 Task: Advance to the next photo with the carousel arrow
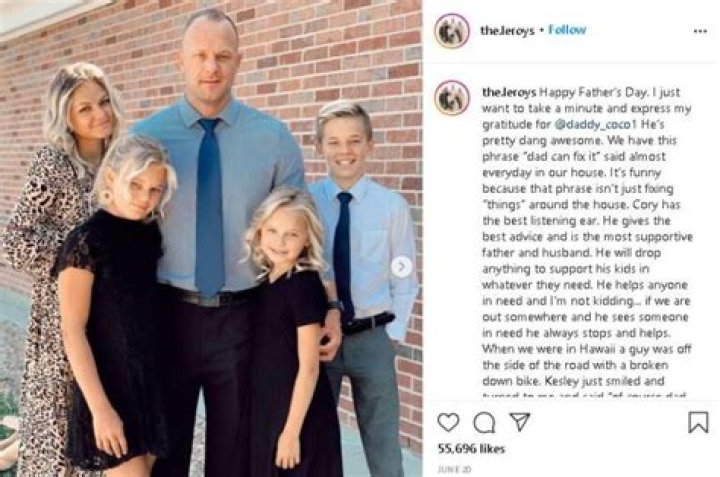401,267
